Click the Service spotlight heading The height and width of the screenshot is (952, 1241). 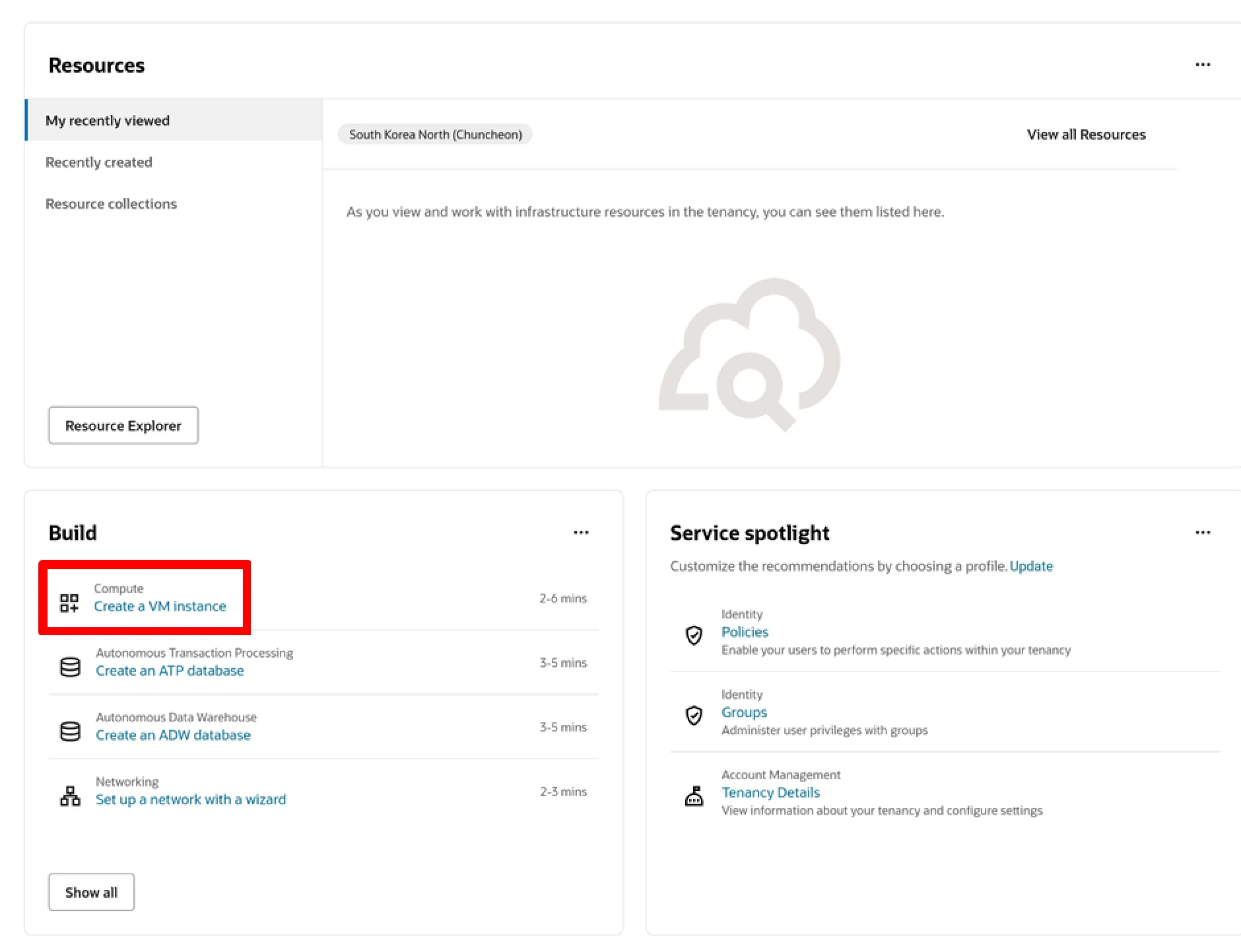[749, 533]
